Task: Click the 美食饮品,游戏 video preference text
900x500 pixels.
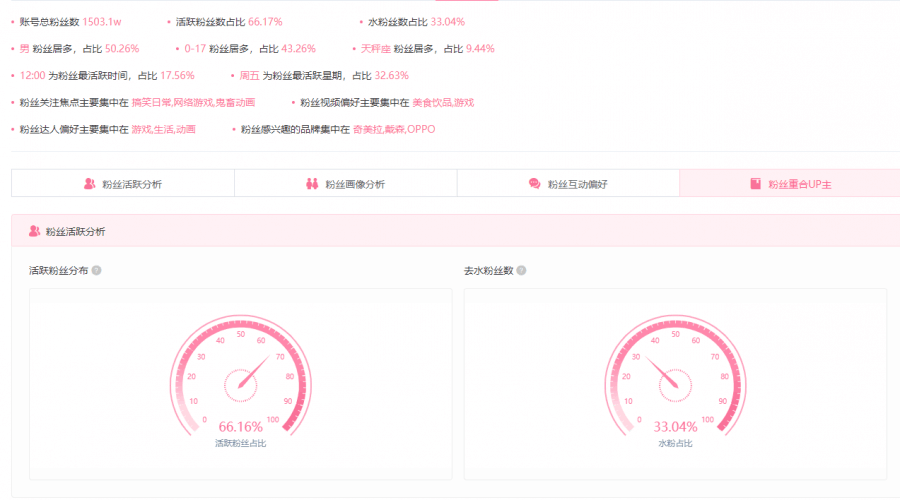Action: click(x=443, y=103)
